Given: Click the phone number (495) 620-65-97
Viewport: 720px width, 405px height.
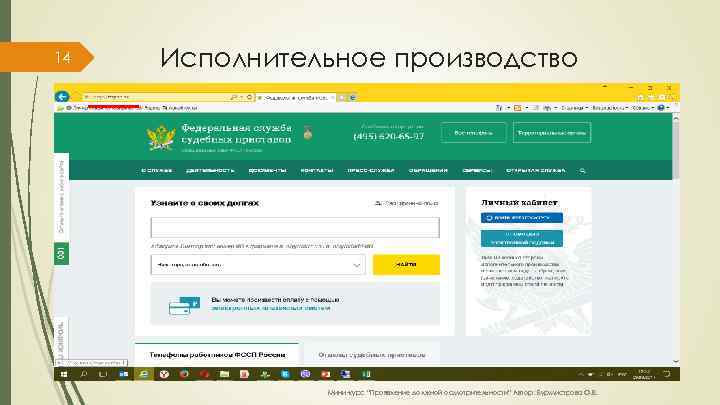Looking at the screenshot, I should 389,136.
